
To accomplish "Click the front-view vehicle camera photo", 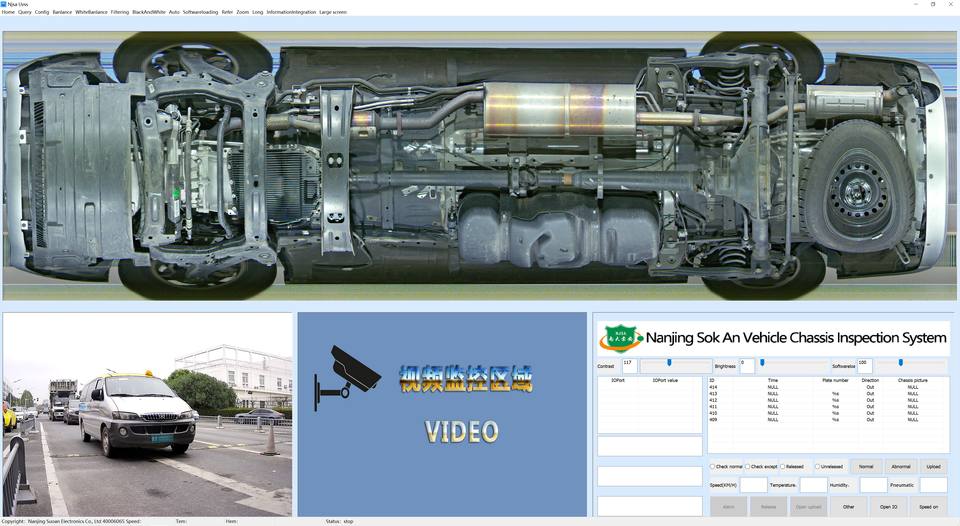I will [148, 415].
